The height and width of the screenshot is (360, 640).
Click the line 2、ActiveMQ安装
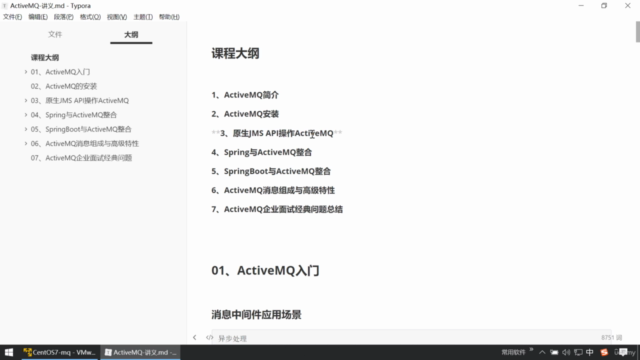[245, 114]
